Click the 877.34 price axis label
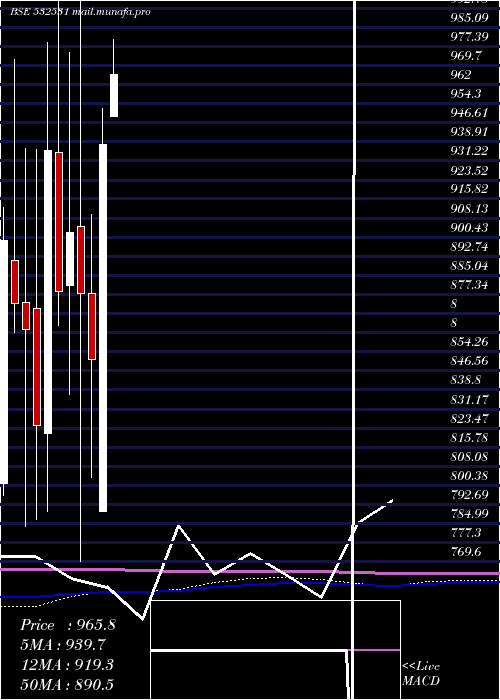 (469, 284)
